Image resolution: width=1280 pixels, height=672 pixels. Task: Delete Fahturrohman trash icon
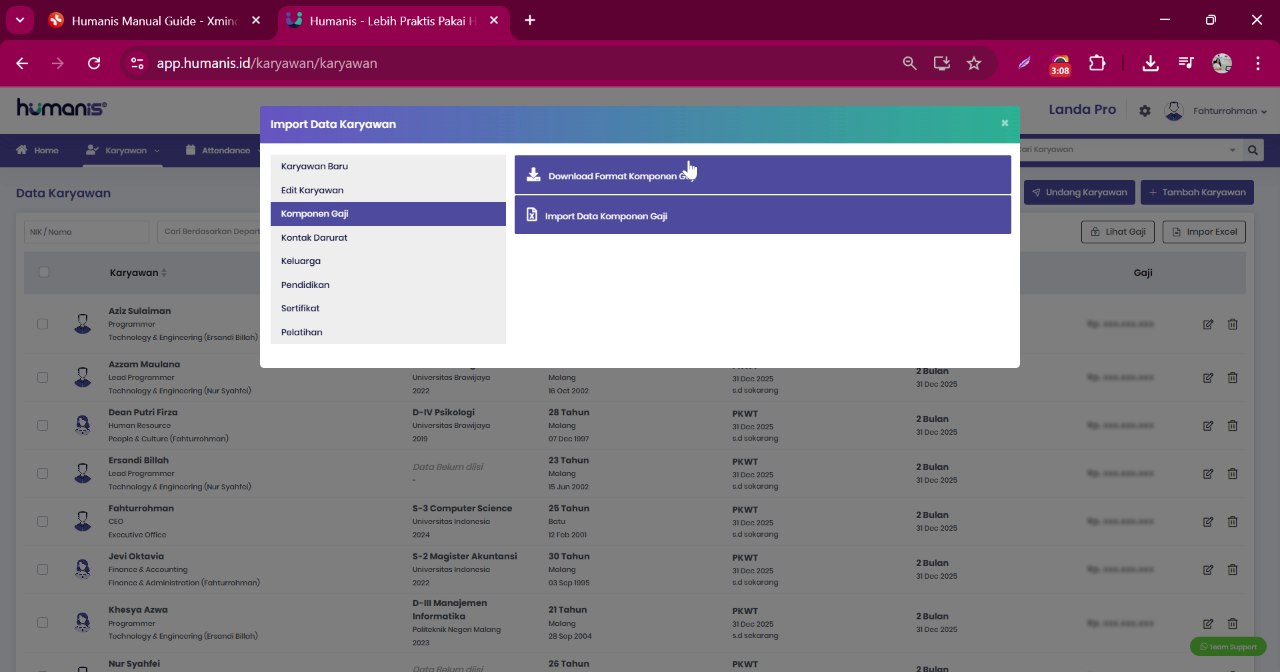1232,521
